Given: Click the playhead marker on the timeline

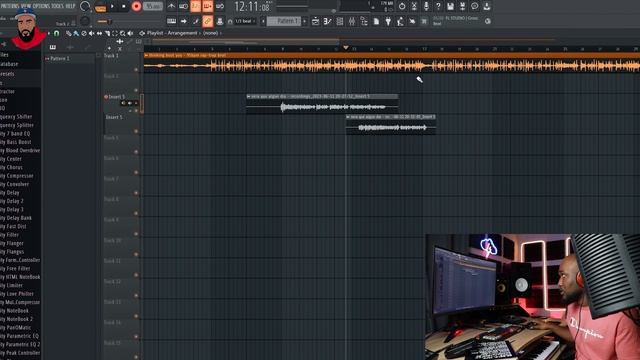Looking at the screenshot, I should click(x=346, y=48).
